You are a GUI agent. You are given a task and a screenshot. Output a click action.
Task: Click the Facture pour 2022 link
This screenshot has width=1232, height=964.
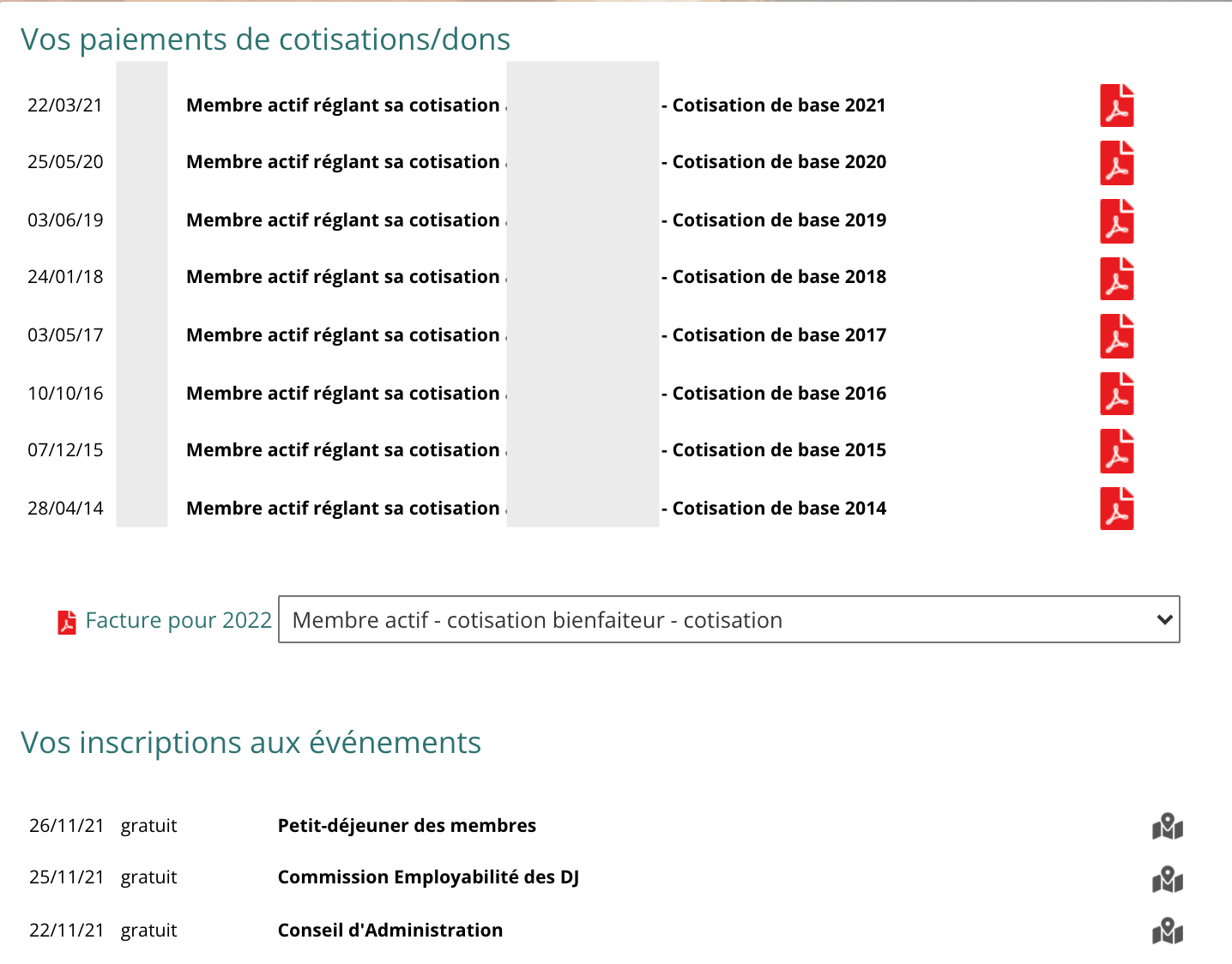tap(178, 620)
